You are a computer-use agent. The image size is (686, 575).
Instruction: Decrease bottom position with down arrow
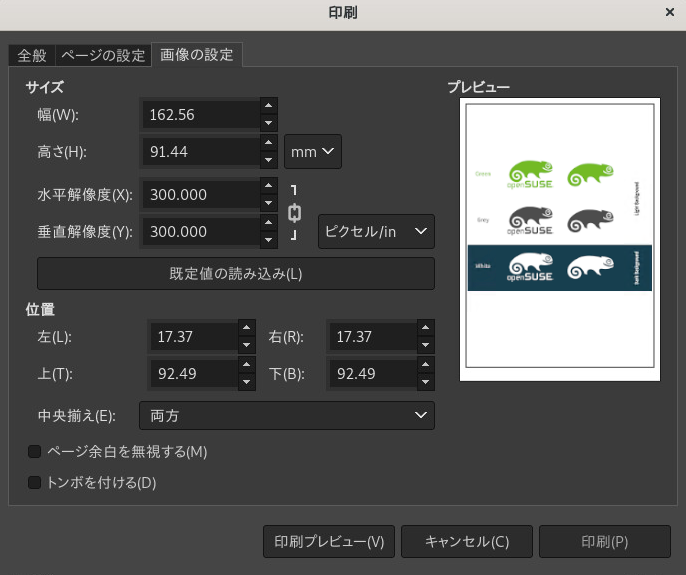click(x=426, y=382)
